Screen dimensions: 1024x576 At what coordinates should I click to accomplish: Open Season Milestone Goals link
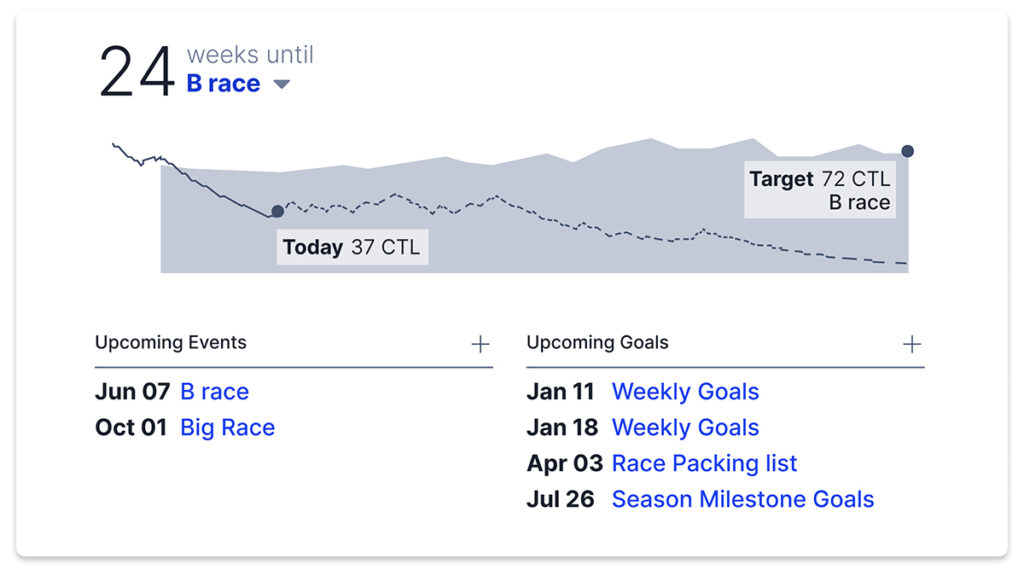742,500
